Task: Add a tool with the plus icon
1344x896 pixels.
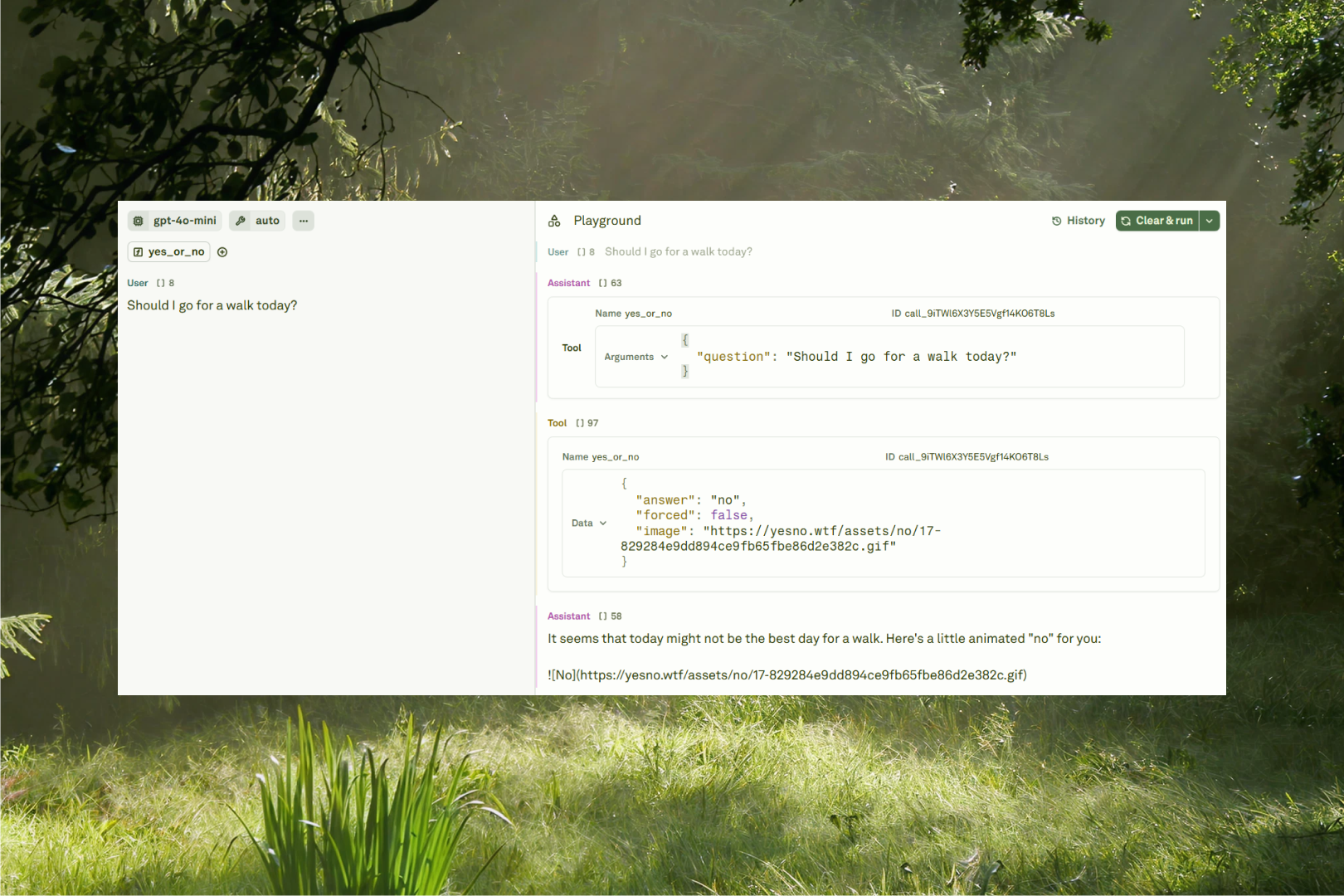Action: click(222, 251)
